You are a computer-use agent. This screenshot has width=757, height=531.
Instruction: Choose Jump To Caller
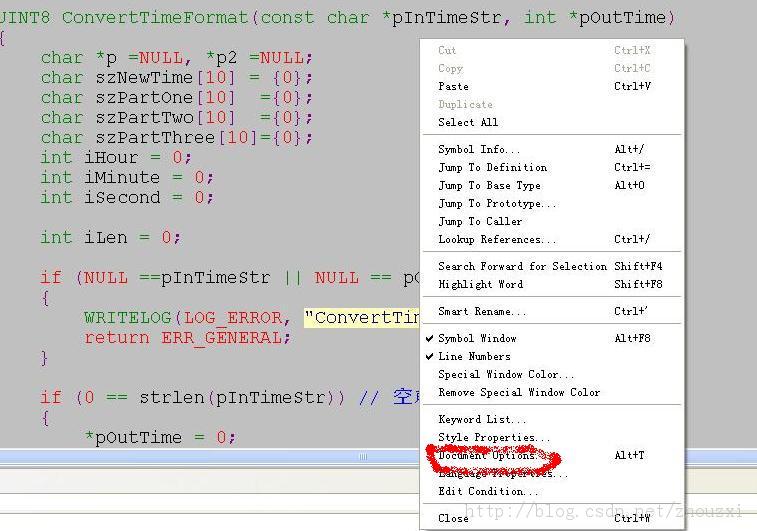coord(551,222)
